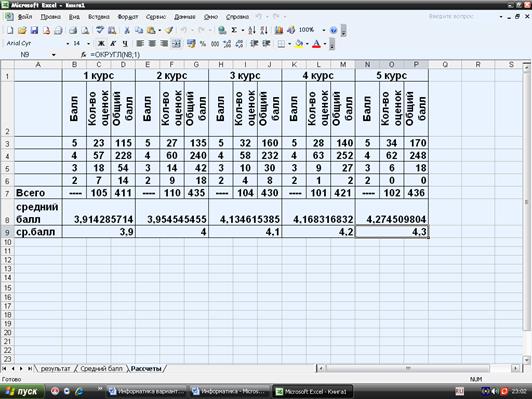Toggle underline formatting (Ч button)
532x399 pixels.
125,44
